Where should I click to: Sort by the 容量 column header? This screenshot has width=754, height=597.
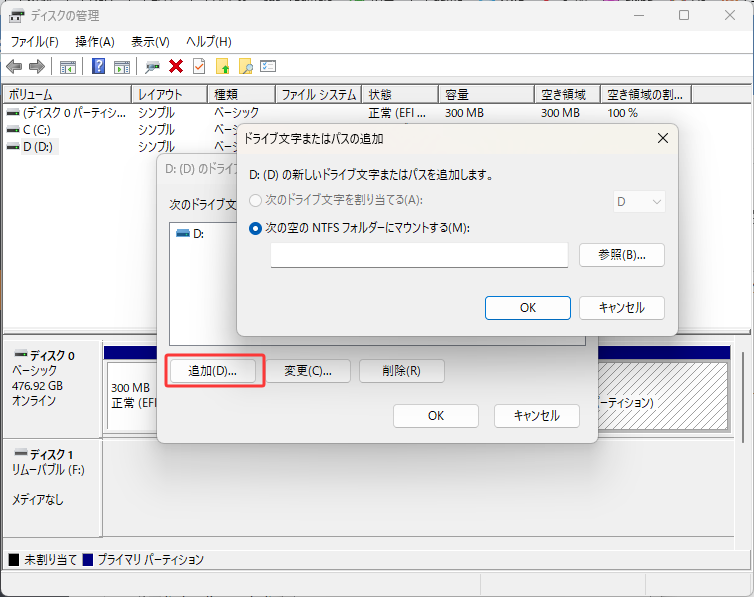coord(487,95)
